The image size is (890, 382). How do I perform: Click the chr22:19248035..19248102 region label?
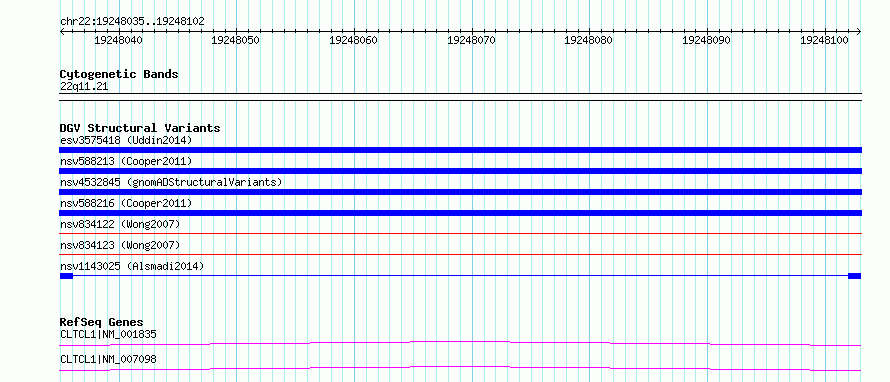(x=132, y=21)
